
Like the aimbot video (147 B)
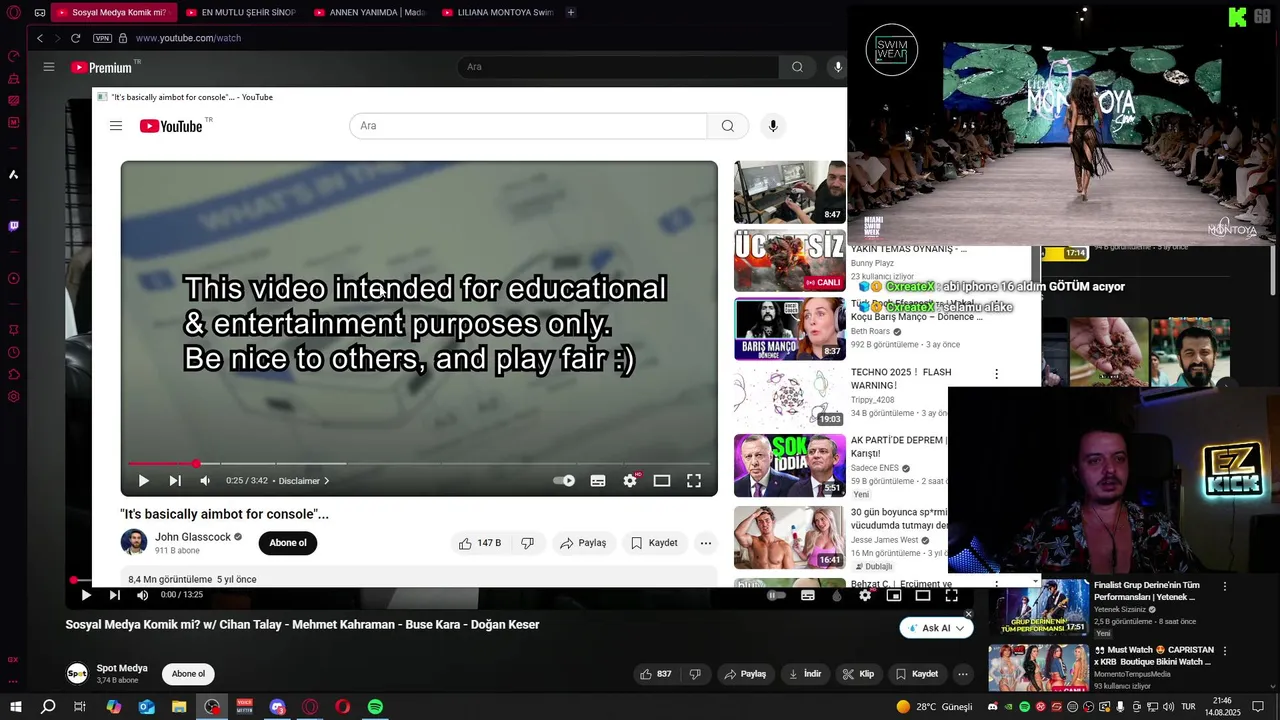click(480, 543)
